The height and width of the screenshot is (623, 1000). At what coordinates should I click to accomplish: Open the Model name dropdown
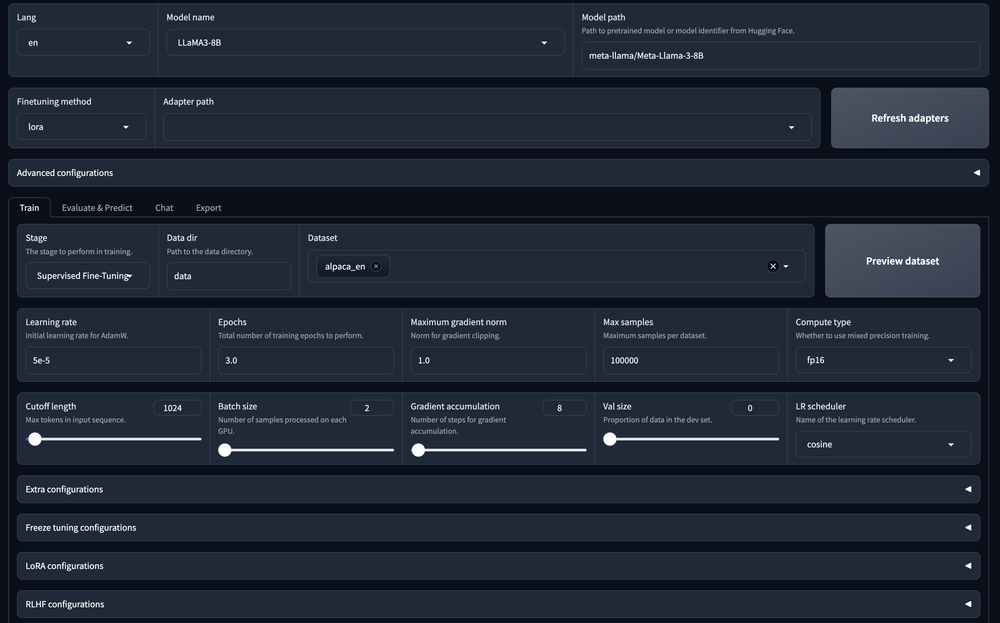tap(365, 43)
